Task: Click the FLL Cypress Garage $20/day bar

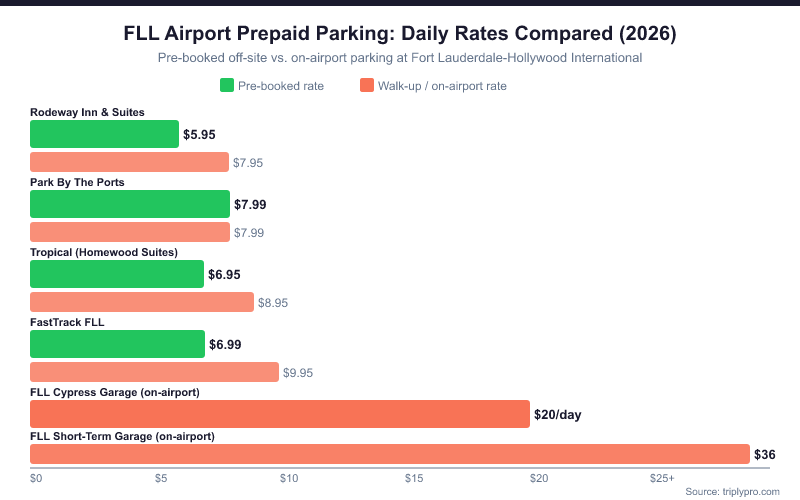Action: (x=280, y=414)
